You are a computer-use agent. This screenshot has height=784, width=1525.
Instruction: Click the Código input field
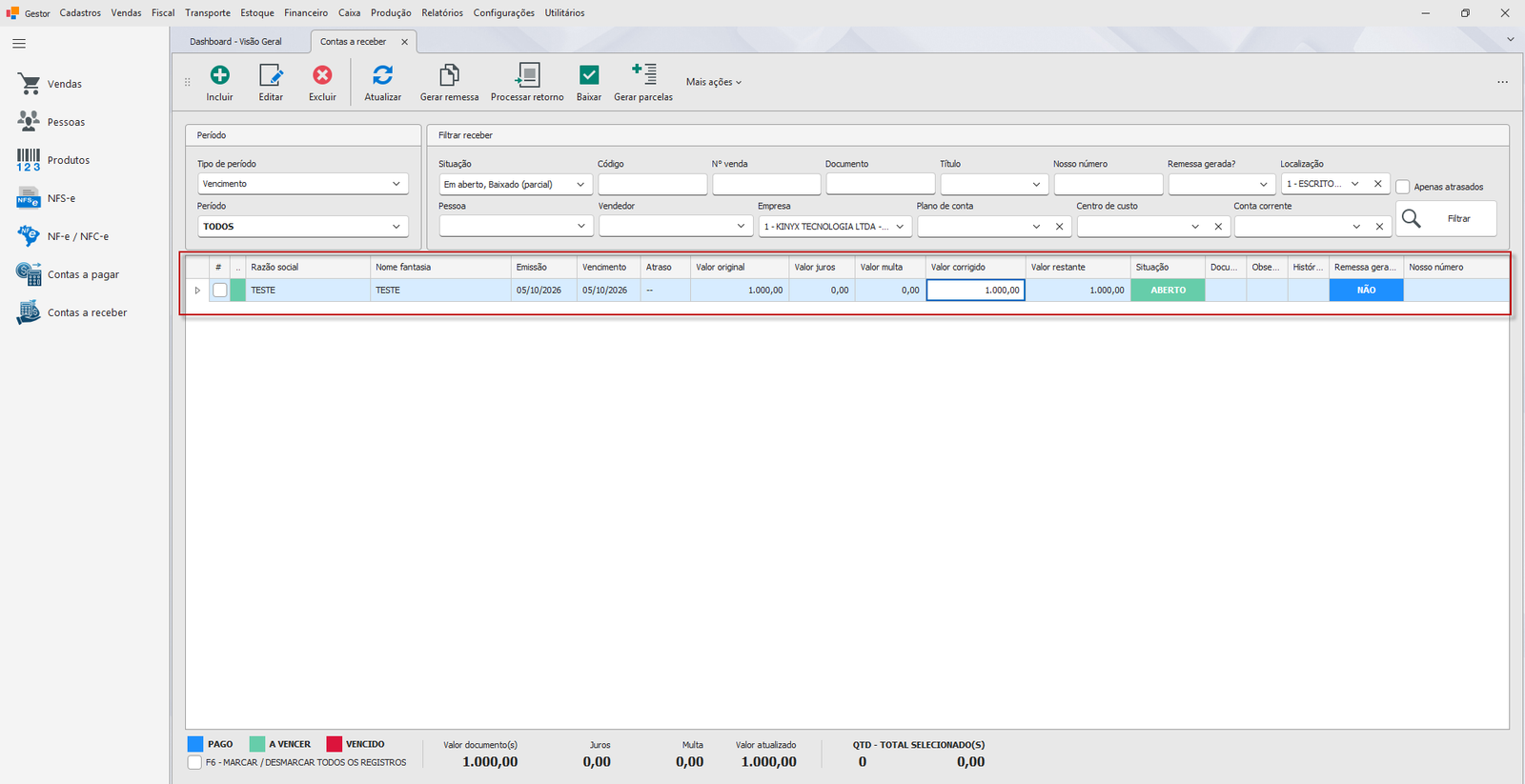(653, 184)
